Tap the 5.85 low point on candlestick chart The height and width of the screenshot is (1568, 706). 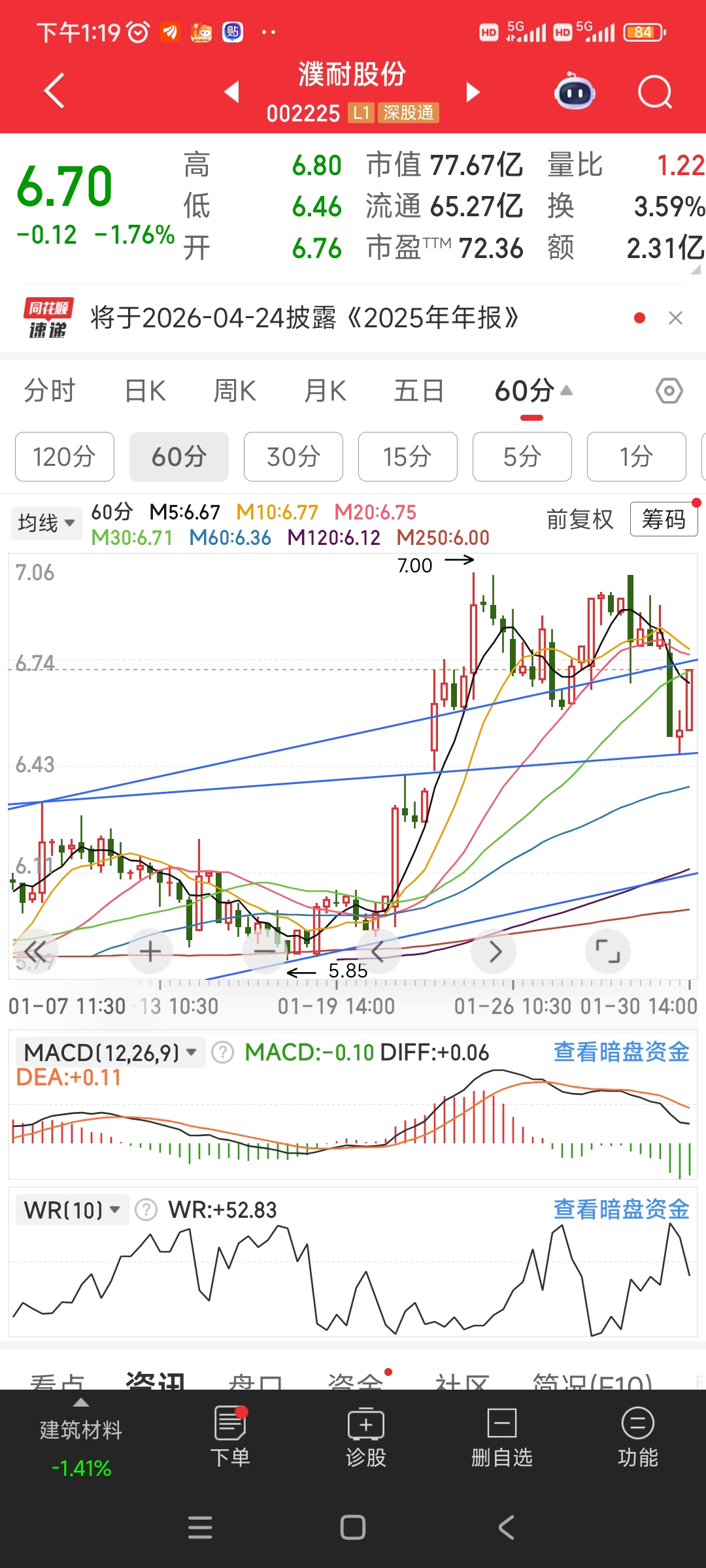click(348, 971)
